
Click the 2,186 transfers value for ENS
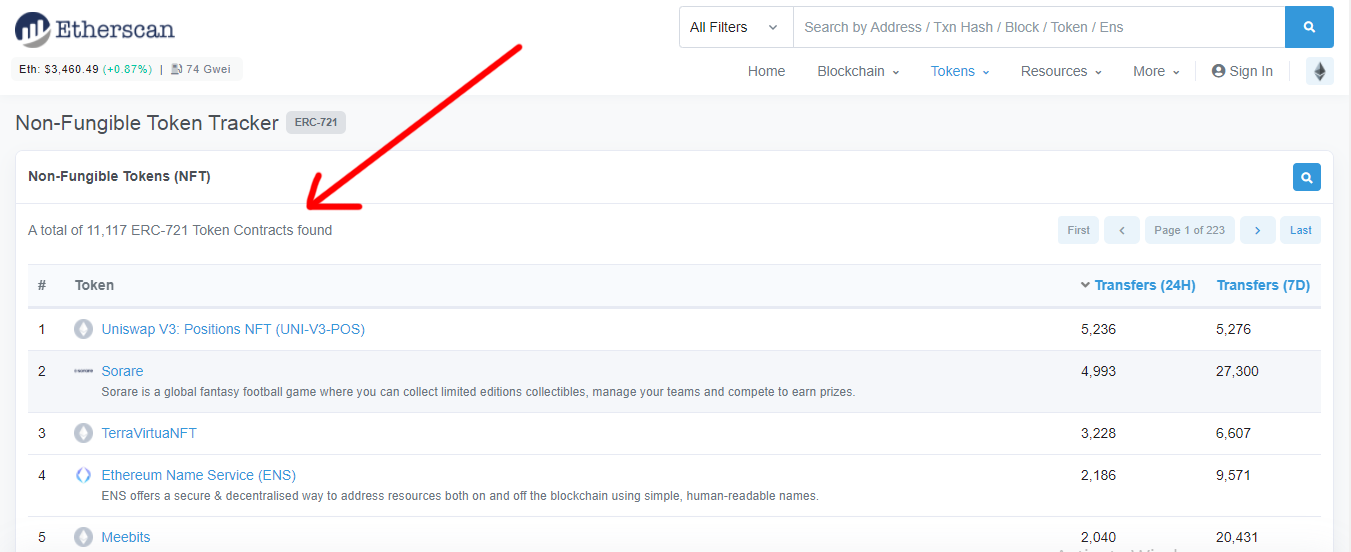[1098, 475]
